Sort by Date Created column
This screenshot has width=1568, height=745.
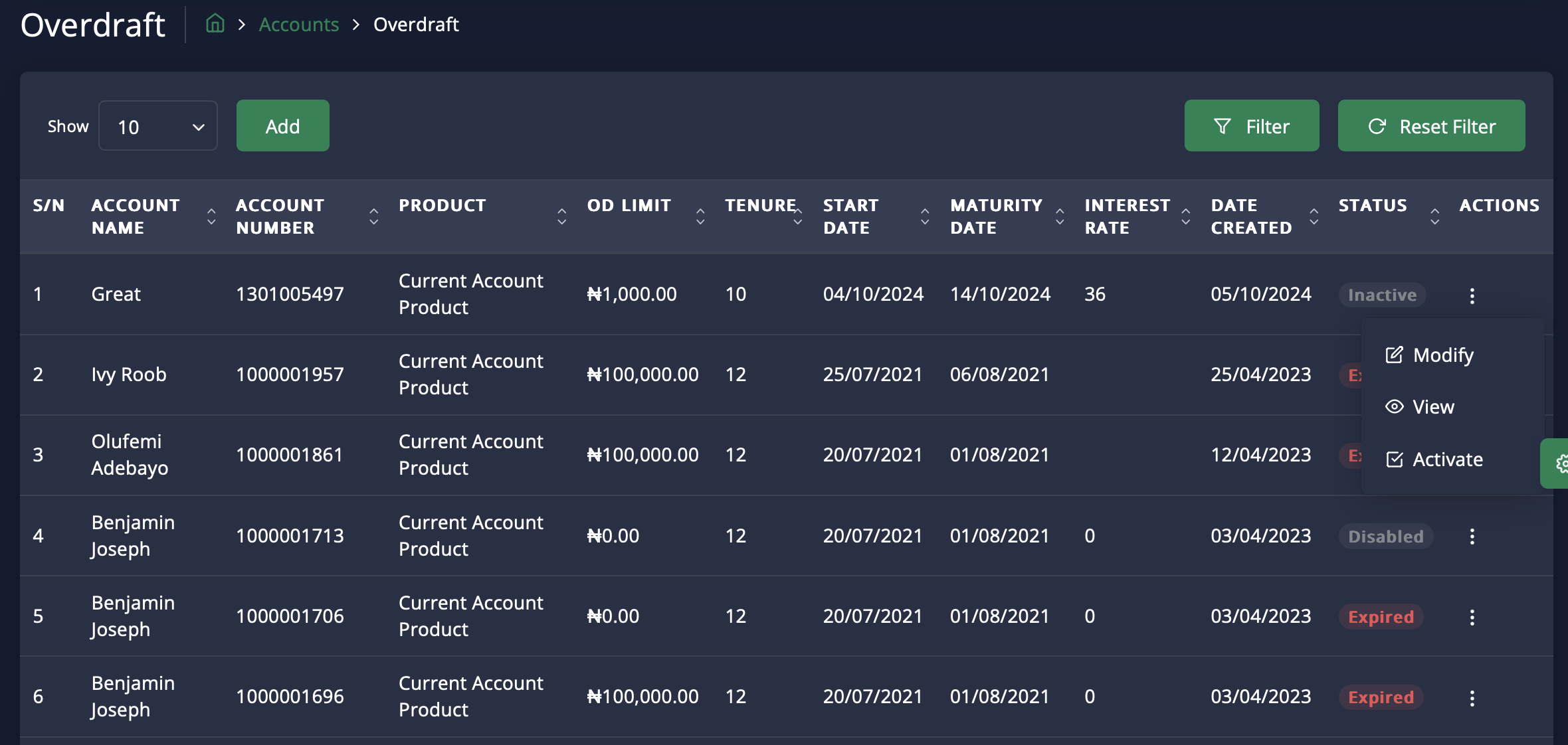tap(1314, 216)
